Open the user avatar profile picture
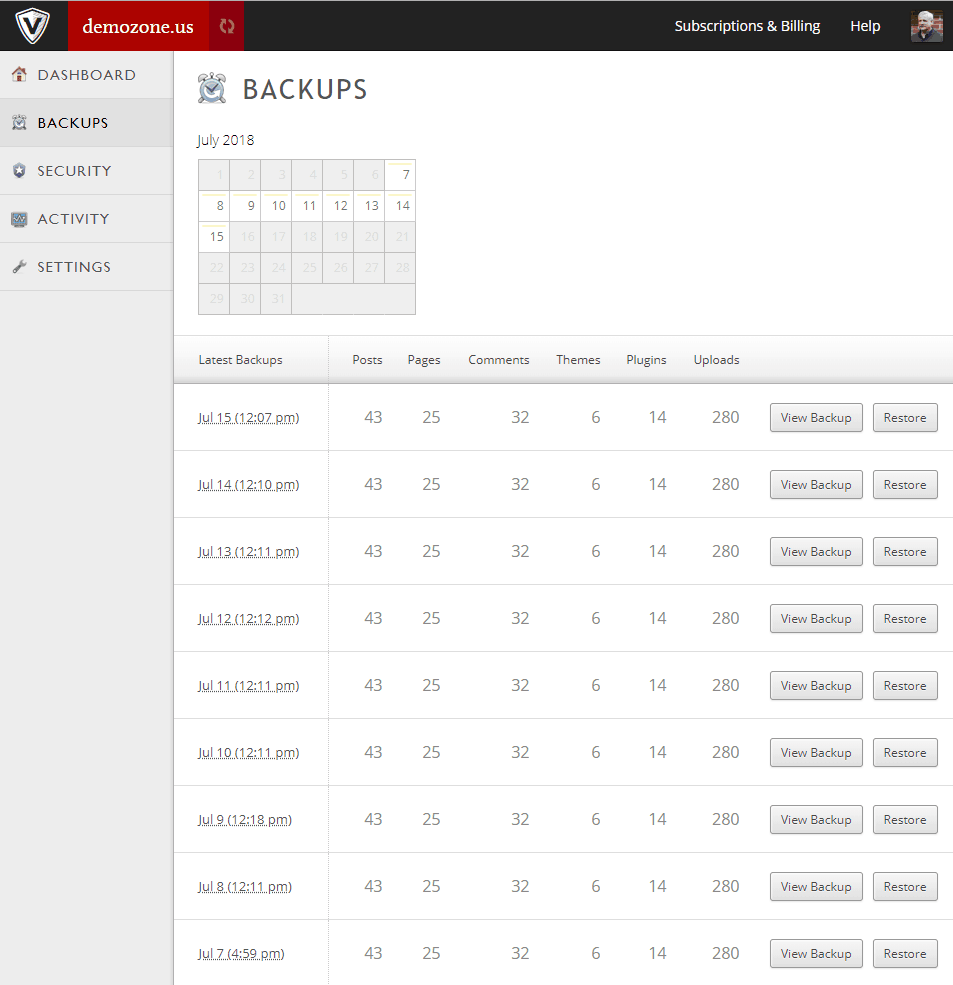953x985 pixels. (x=926, y=26)
